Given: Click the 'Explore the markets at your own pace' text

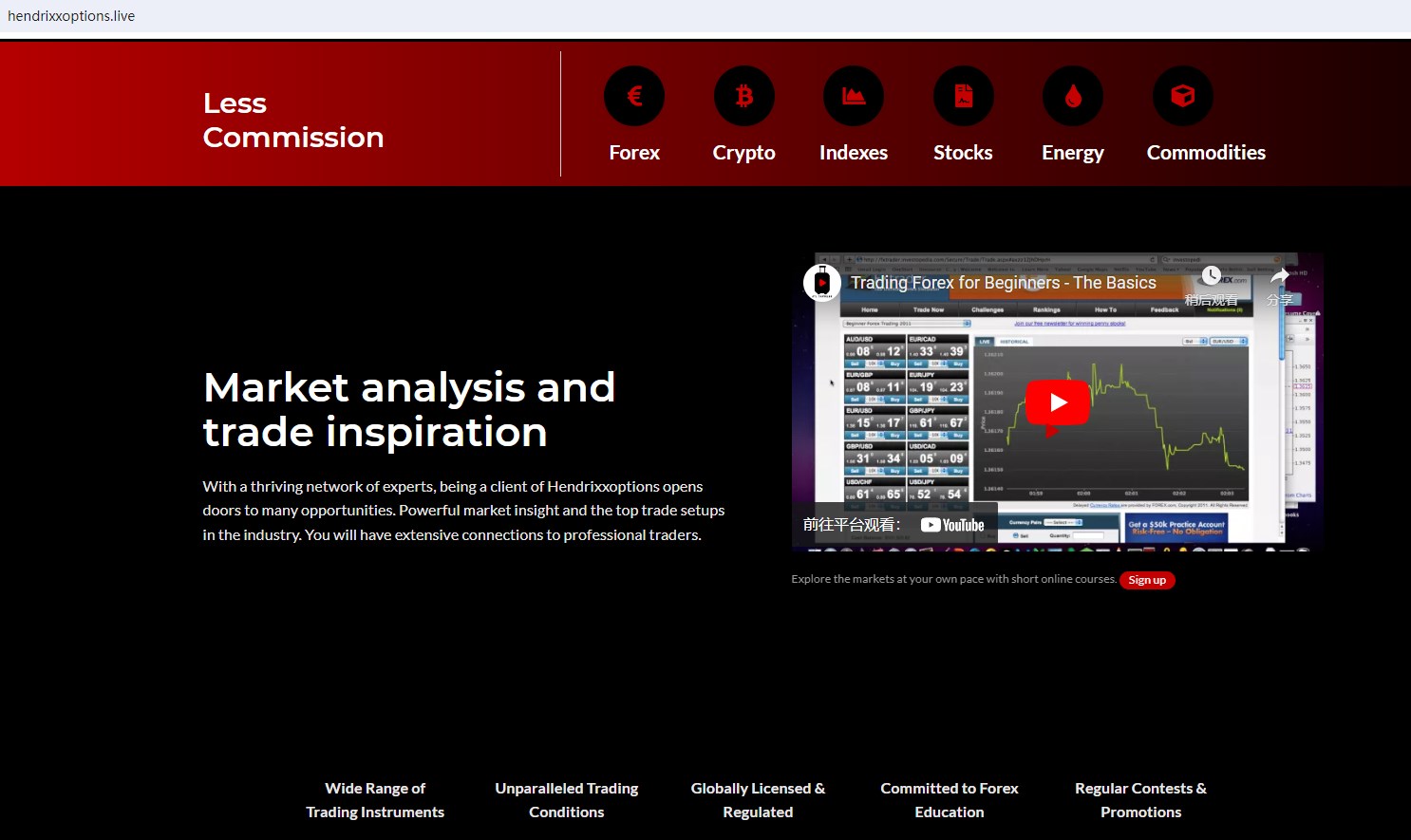Looking at the screenshot, I should [953, 579].
